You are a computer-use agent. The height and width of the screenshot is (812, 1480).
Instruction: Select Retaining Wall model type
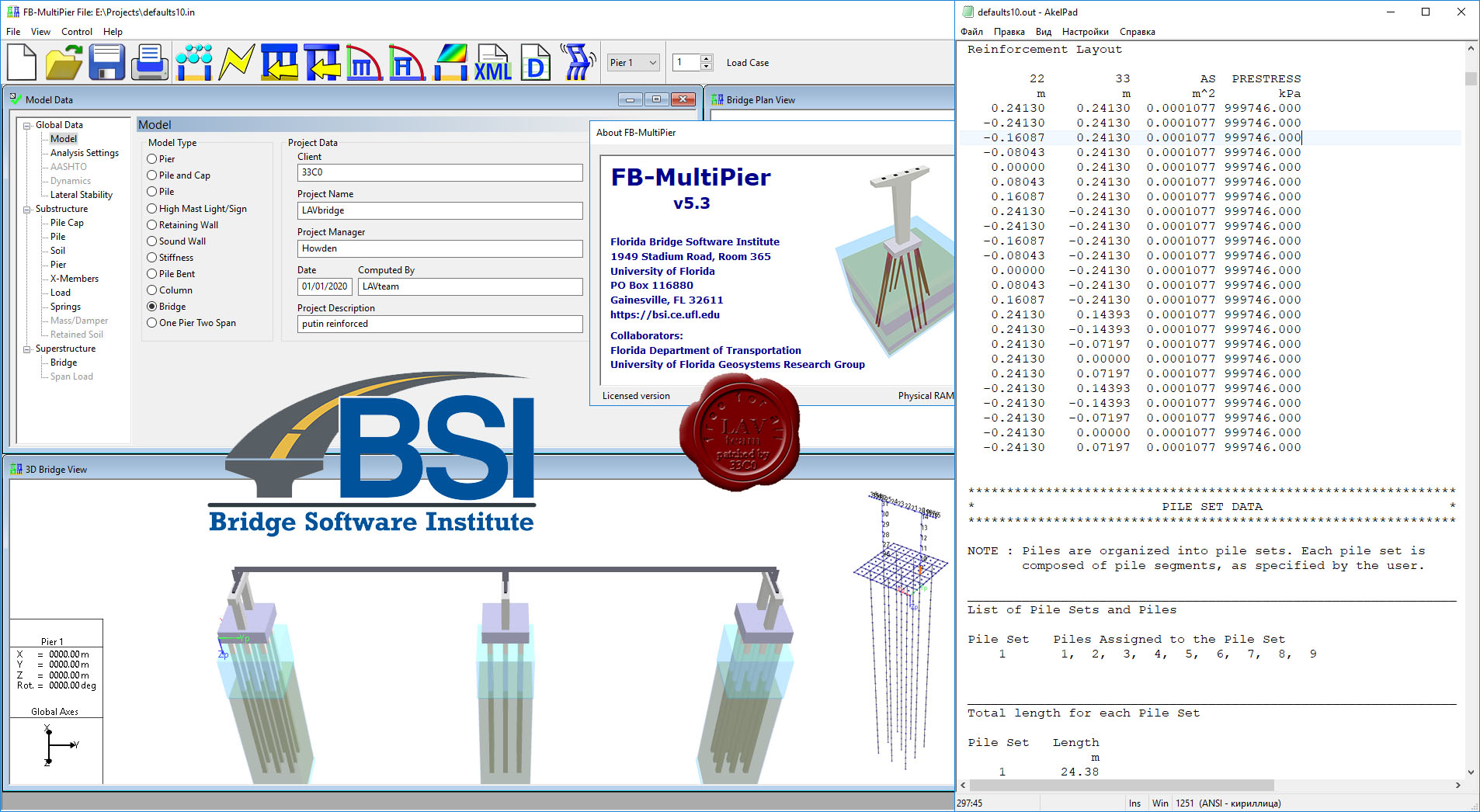pos(152,225)
